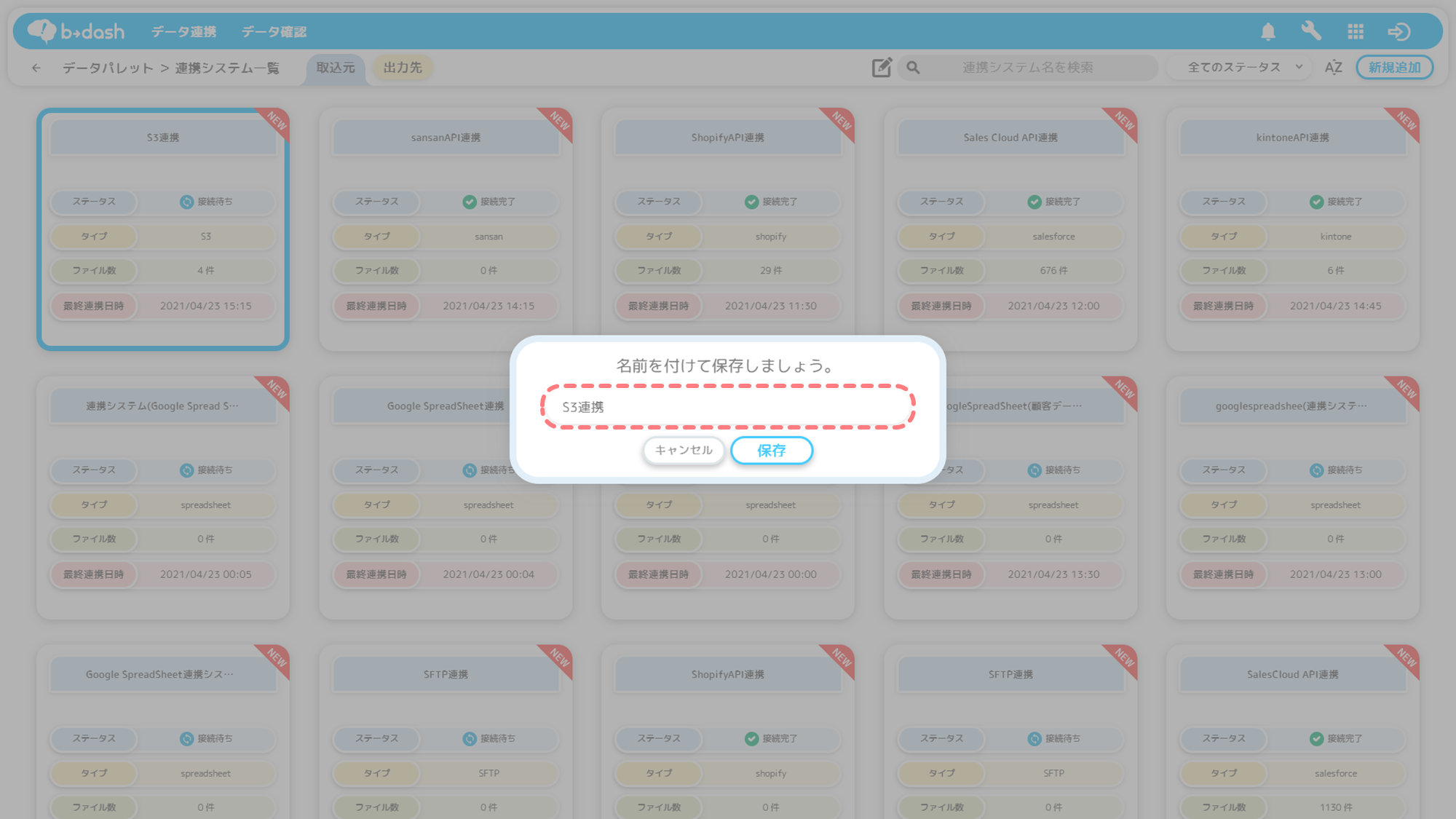Screen dimensions: 1456x819
Task: Open the wrench settings icon
Action: tap(1311, 31)
